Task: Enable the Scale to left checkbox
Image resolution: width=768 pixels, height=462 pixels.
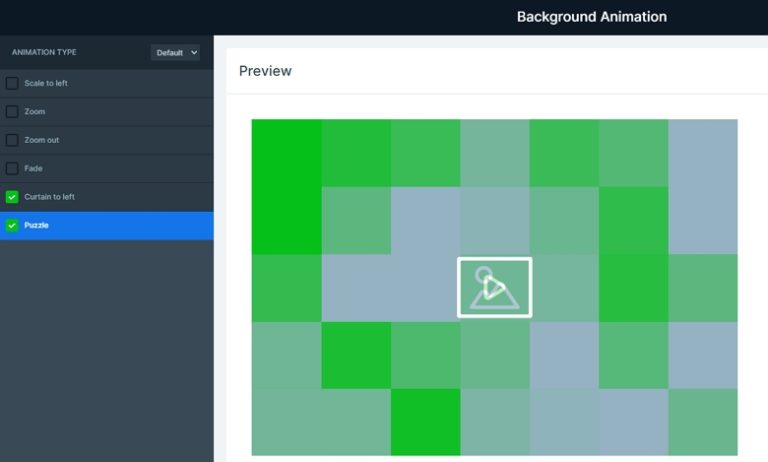Action: pos(12,83)
